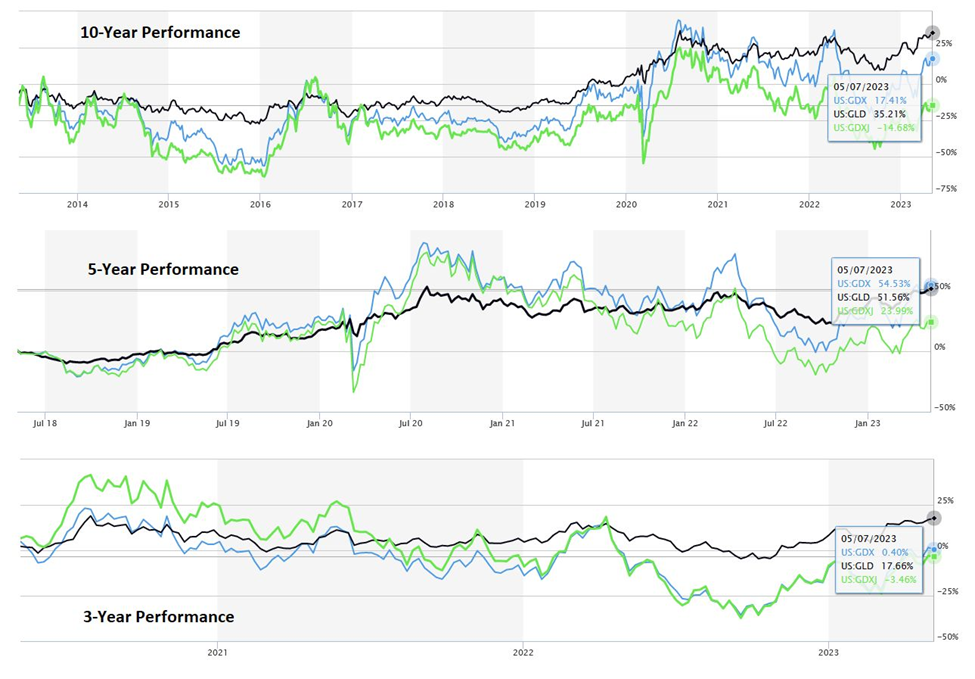The height and width of the screenshot is (679, 975).
Task: Click the 2020 label on 10-year axis
Action: (x=625, y=203)
